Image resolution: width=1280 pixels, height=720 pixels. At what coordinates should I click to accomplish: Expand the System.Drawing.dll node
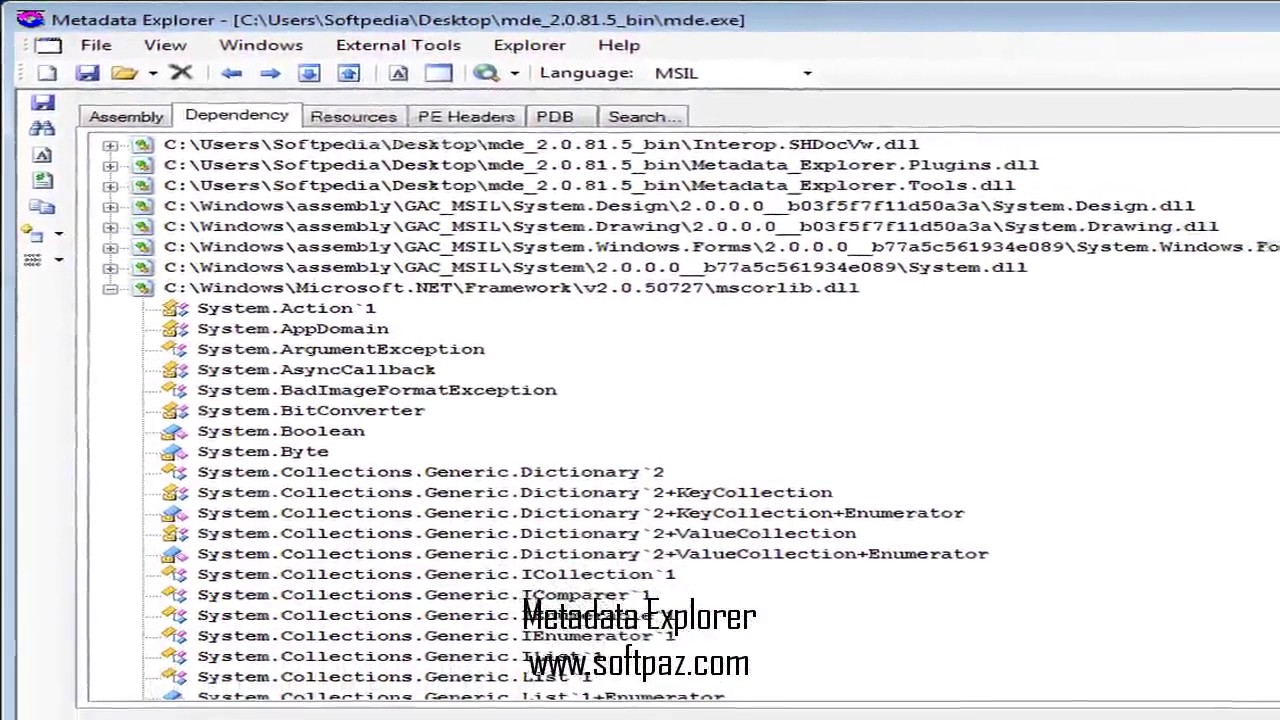(x=110, y=227)
